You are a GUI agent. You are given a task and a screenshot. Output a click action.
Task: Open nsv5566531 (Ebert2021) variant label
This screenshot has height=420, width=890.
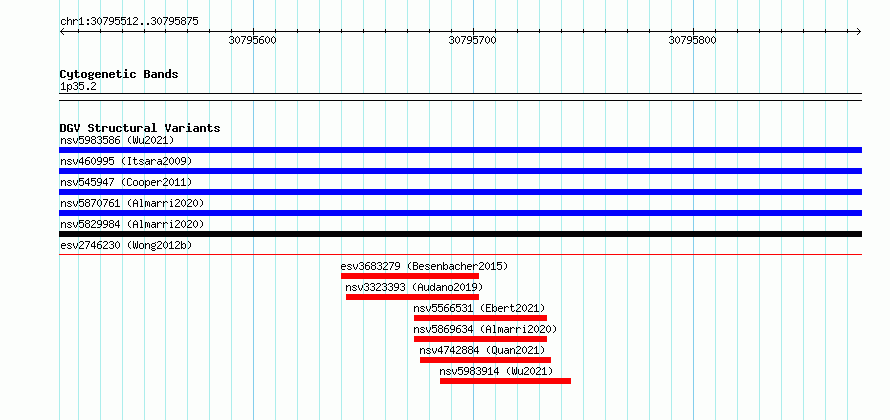click(480, 308)
